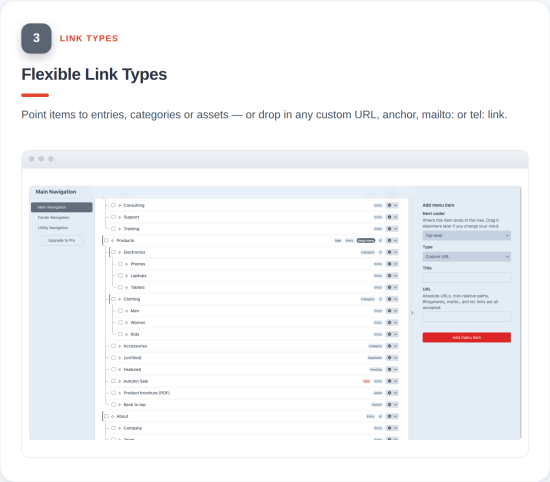
Task: Tick the checkbox for Training
Action: tap(113, 229)
